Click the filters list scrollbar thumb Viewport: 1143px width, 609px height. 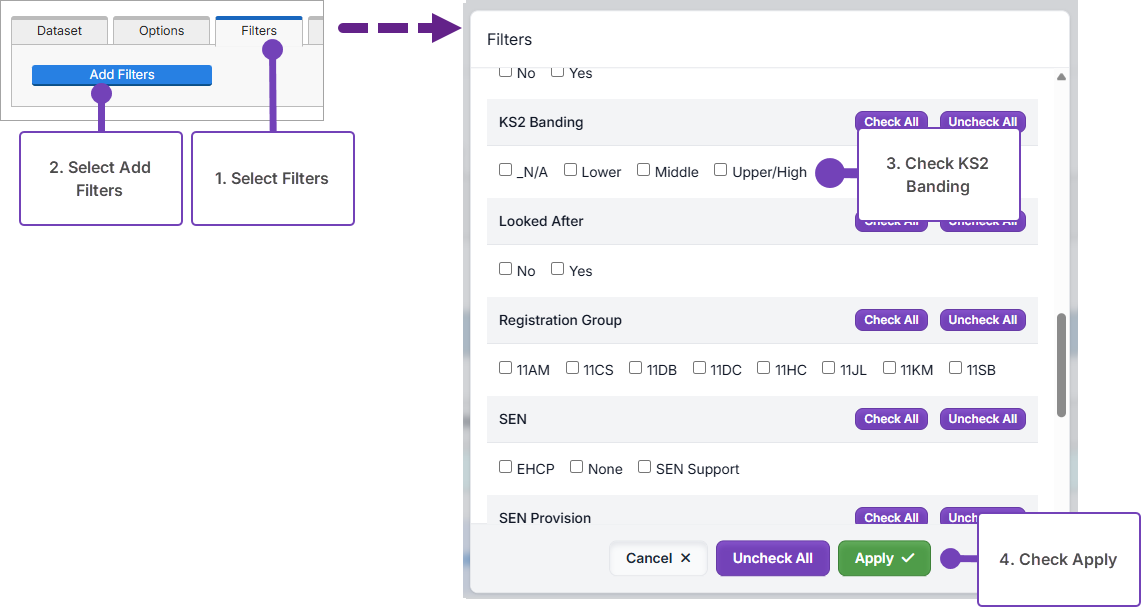pyautogui.click(x=1061, y=365)
